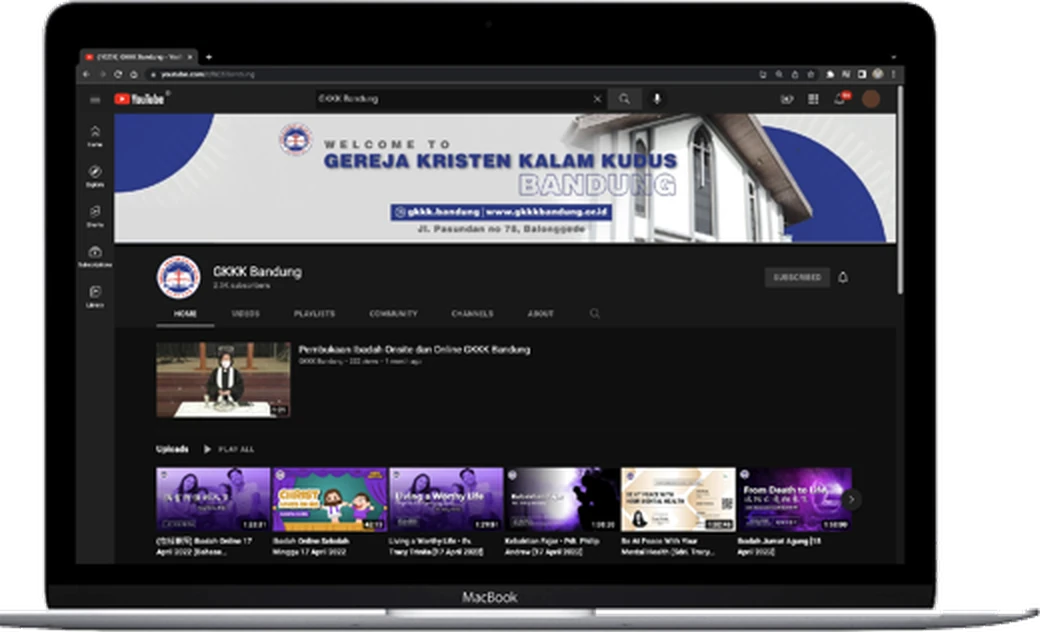Open the YouTube apps grid icon
This screenshot has height=632, width=1040.
813,99
